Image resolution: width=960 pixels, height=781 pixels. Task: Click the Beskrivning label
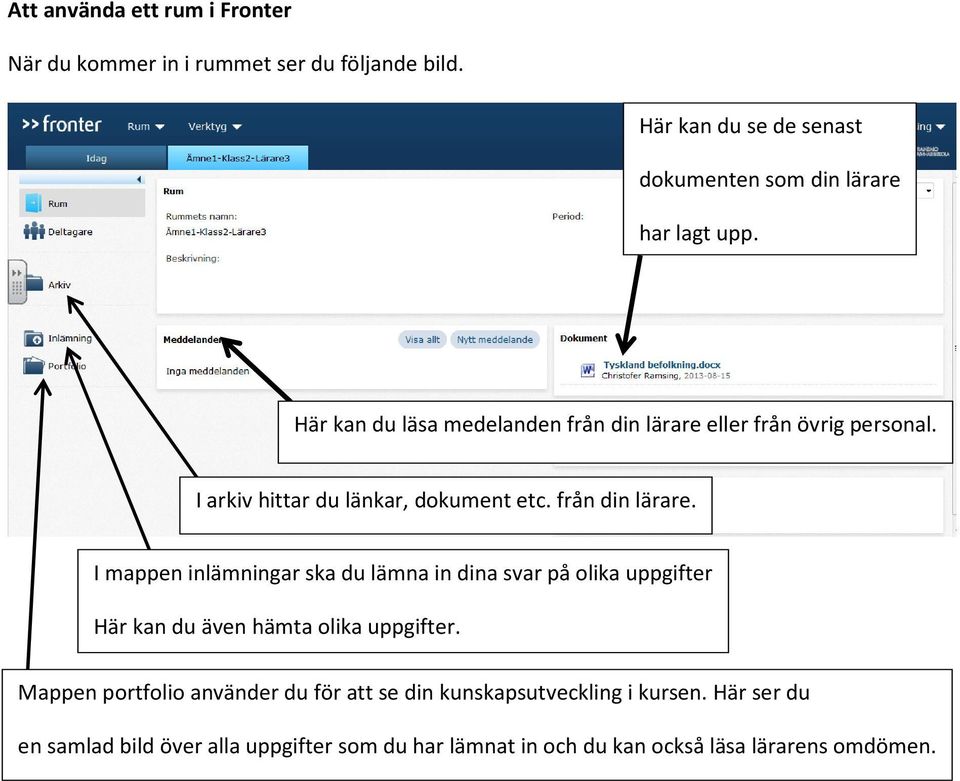(192, 258)
